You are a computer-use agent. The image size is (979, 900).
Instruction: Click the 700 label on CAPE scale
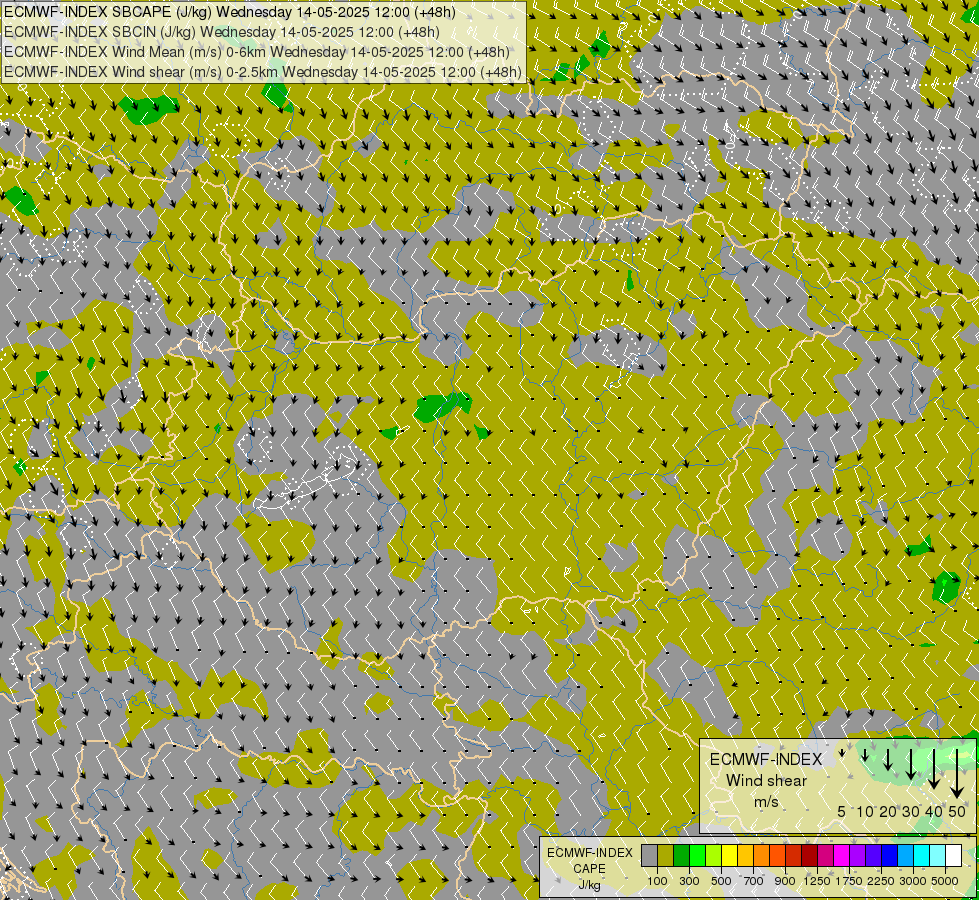[x=754, y=881]
